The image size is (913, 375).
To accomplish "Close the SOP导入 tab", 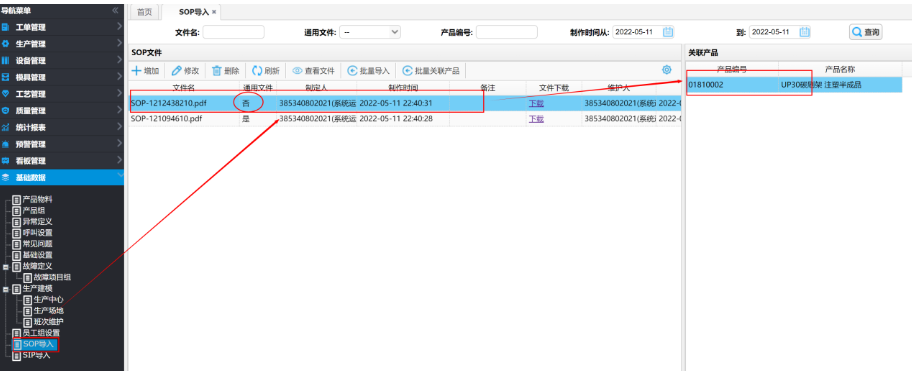I will point(214,12).
